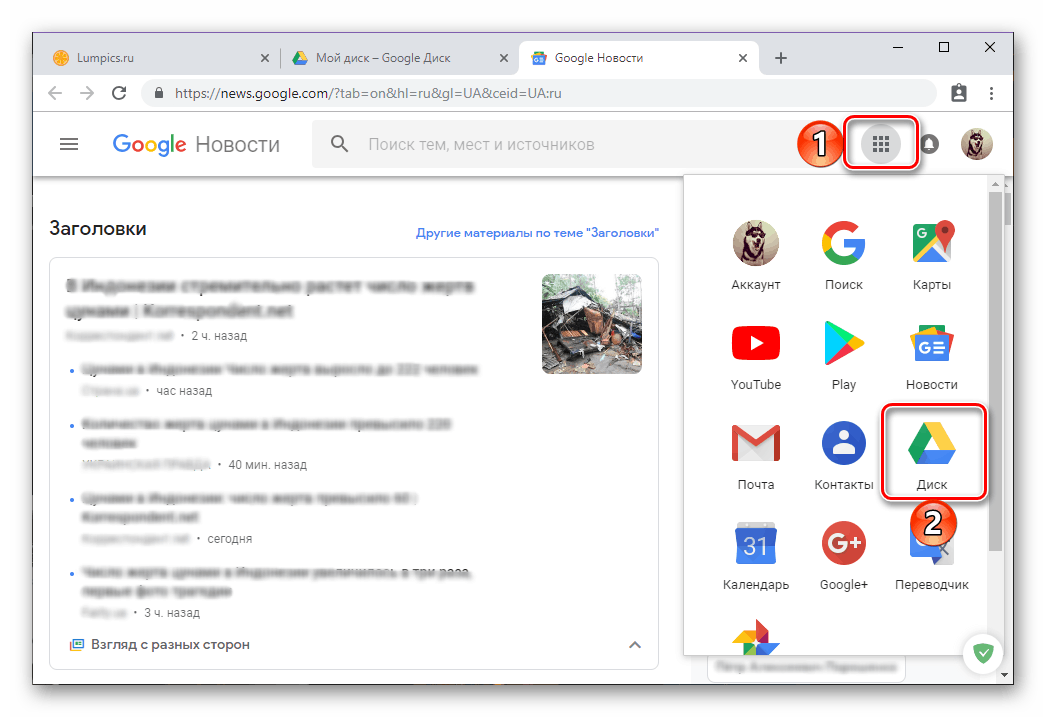
Task: Open Поиск Google app
Action: pos(843,256)
